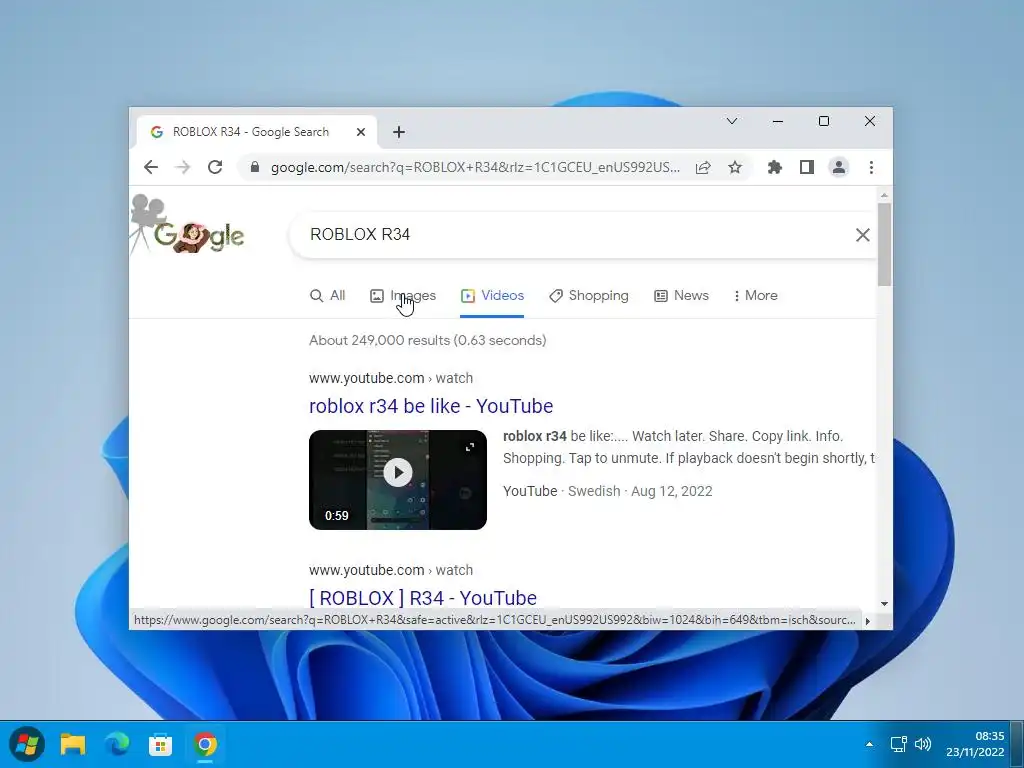Open the Chrome profile avatar menu
Viewport: 1024px width, 768px height.
pyautogui.click(x=839, y=167)
